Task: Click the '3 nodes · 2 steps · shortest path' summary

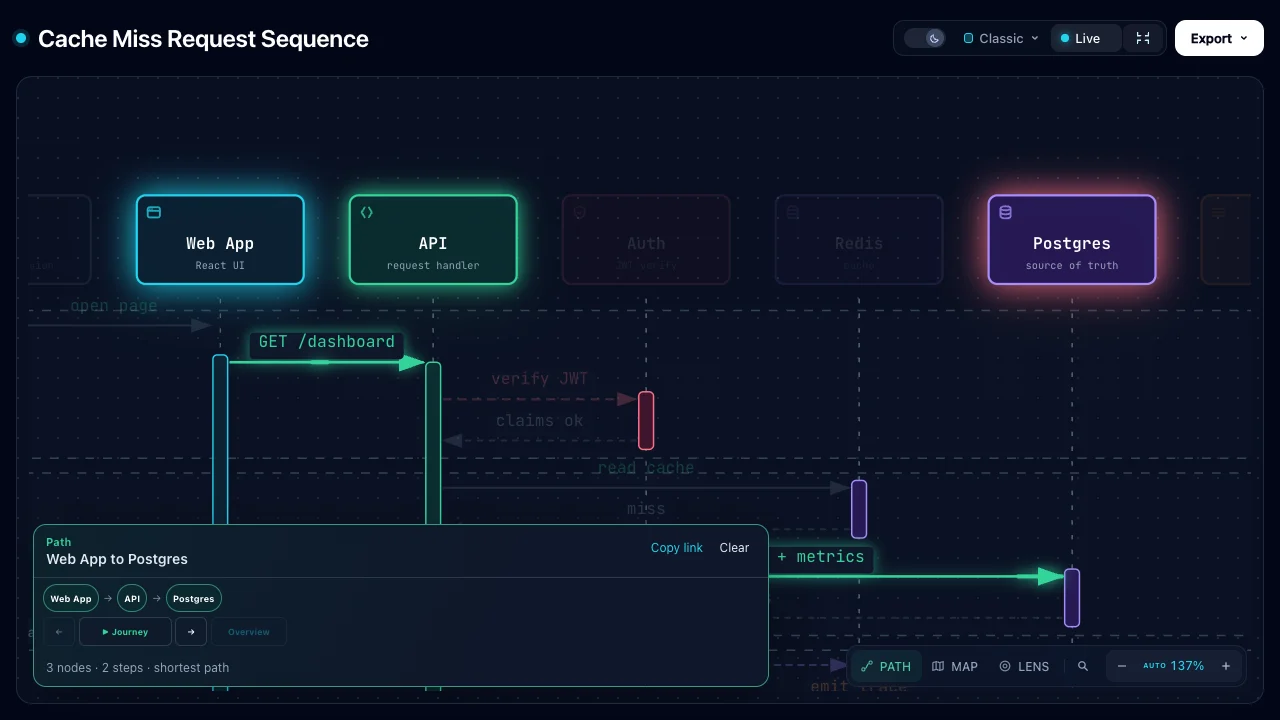Action: (x=138, y=667)
